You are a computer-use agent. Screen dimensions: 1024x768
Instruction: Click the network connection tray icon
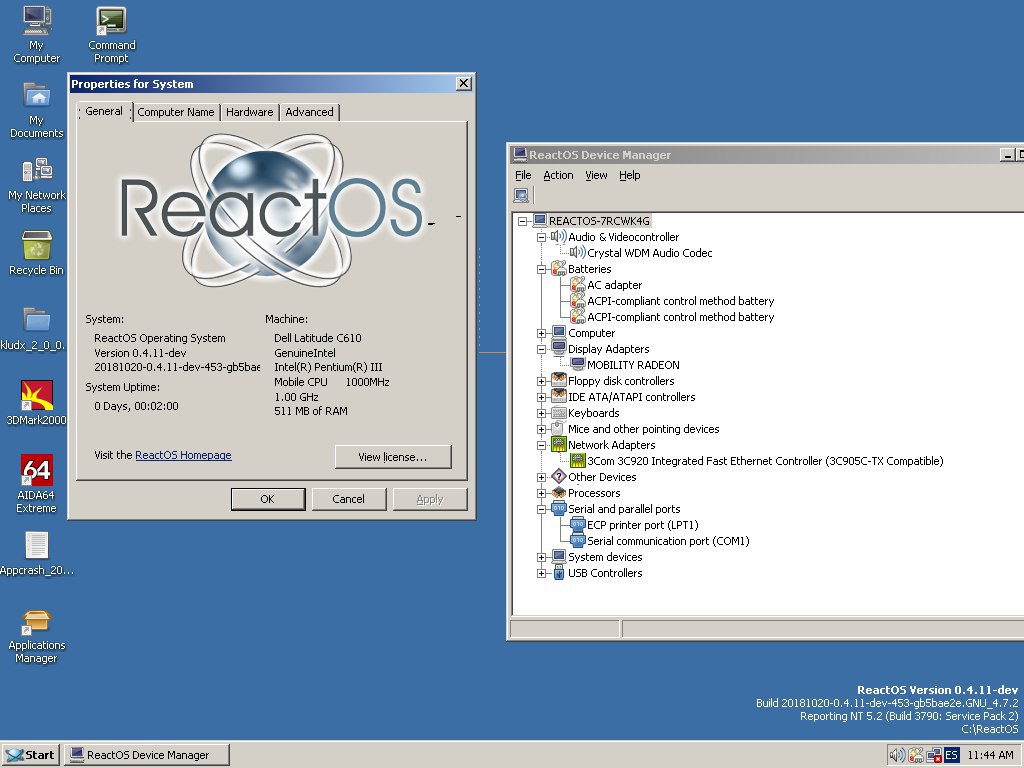pyautogui.click(x=934, y=755)
